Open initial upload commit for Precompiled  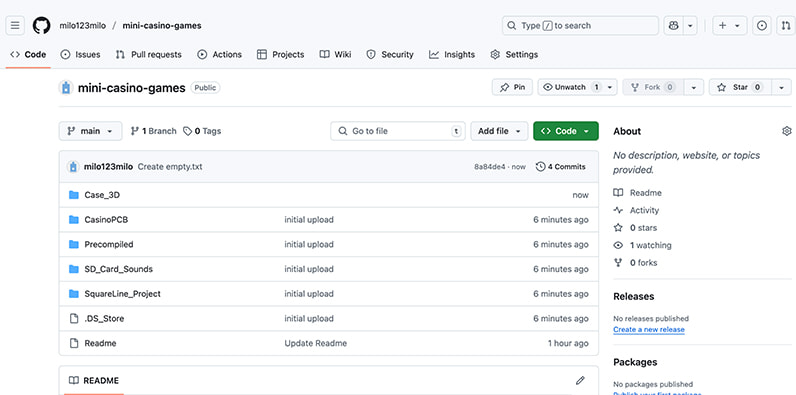click(x=309, y=244)
